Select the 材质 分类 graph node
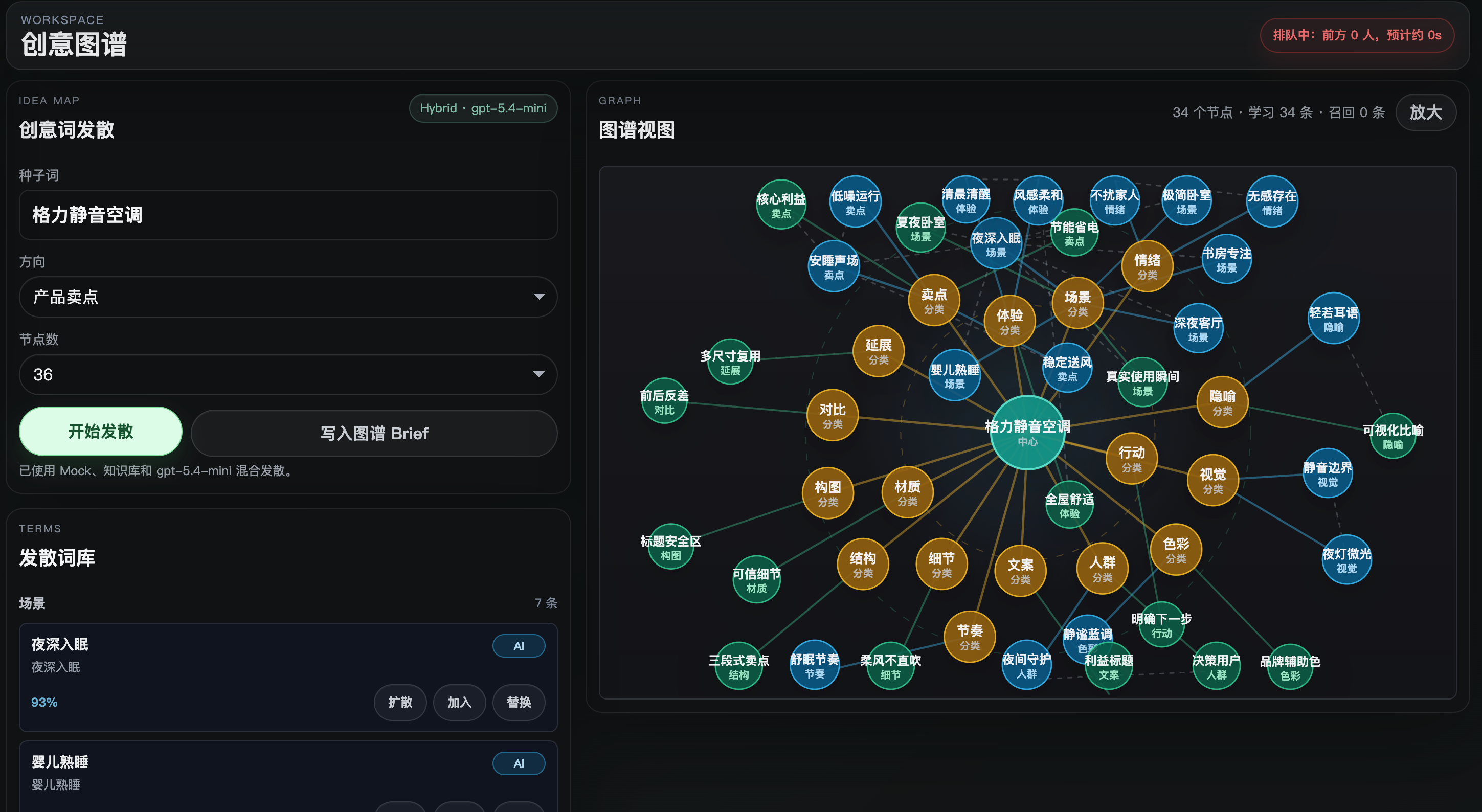The width and height of the screenshot is (1482, 812). (907, 492)
